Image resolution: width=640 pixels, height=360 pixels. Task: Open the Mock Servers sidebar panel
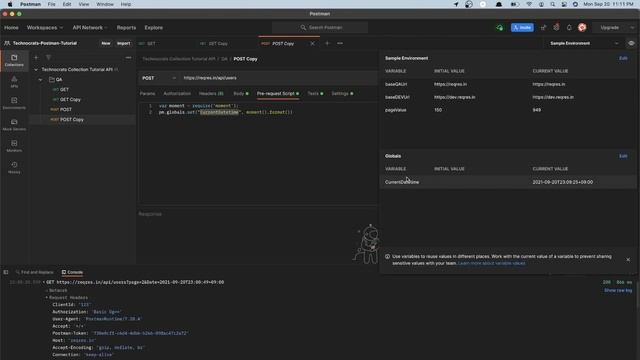(x=14, y=124)
